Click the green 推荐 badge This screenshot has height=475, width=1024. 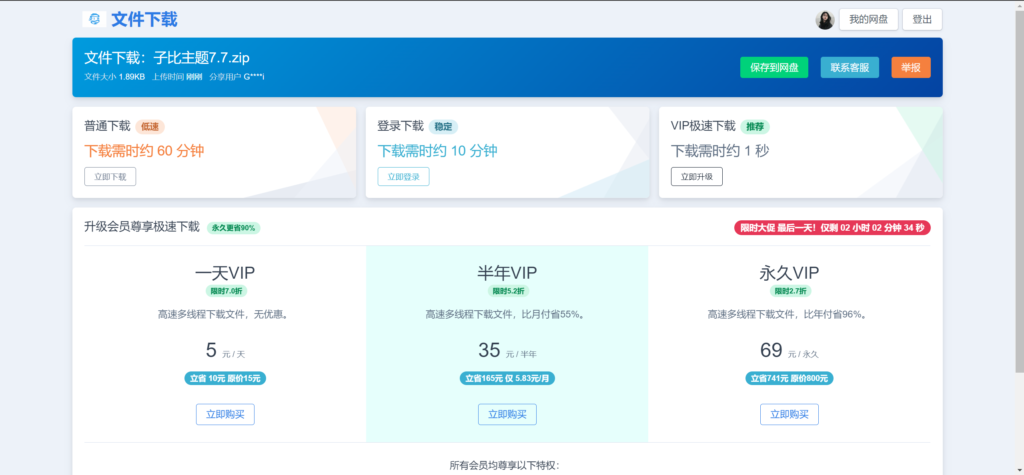[755, 127]
